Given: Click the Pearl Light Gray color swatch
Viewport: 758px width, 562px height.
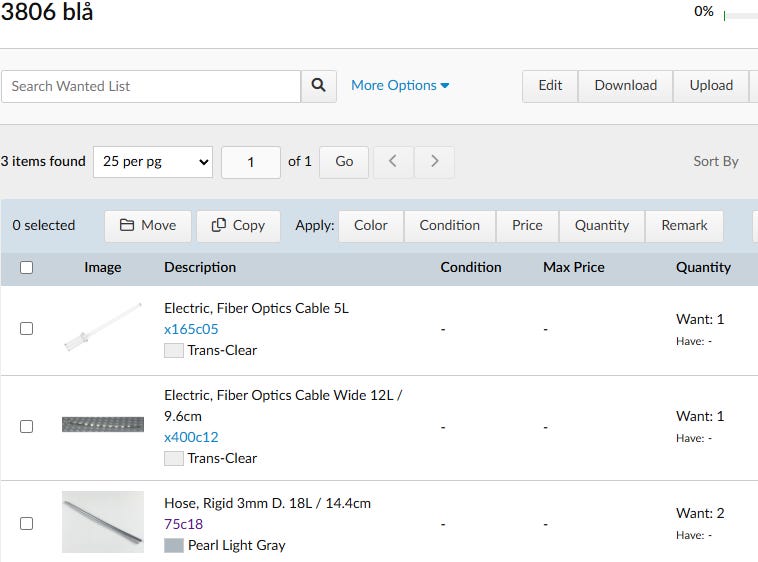Looking at the screenshot, I should coord(174,545).
